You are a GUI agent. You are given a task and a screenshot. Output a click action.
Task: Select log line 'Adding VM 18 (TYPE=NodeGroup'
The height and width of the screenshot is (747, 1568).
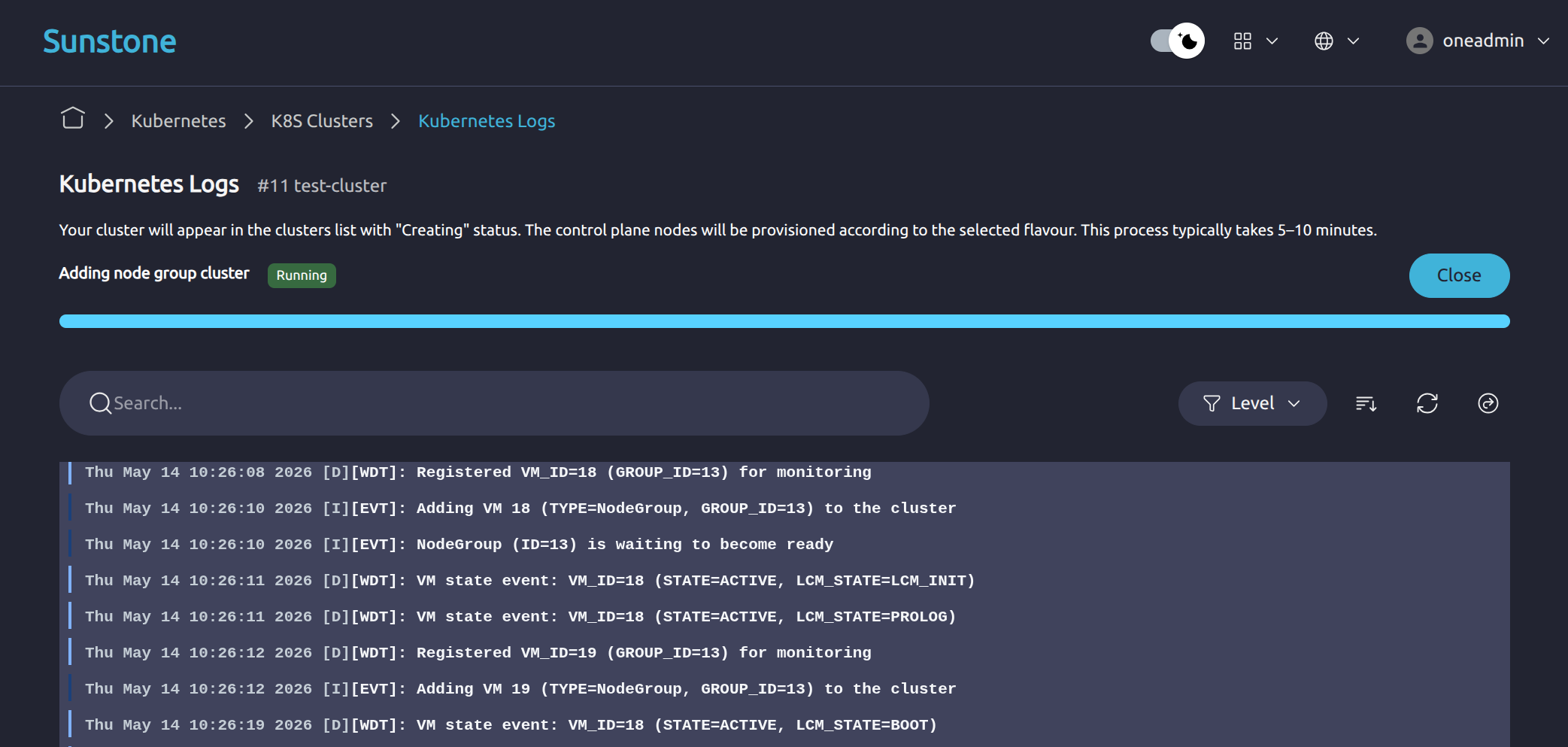click(784, 509)
